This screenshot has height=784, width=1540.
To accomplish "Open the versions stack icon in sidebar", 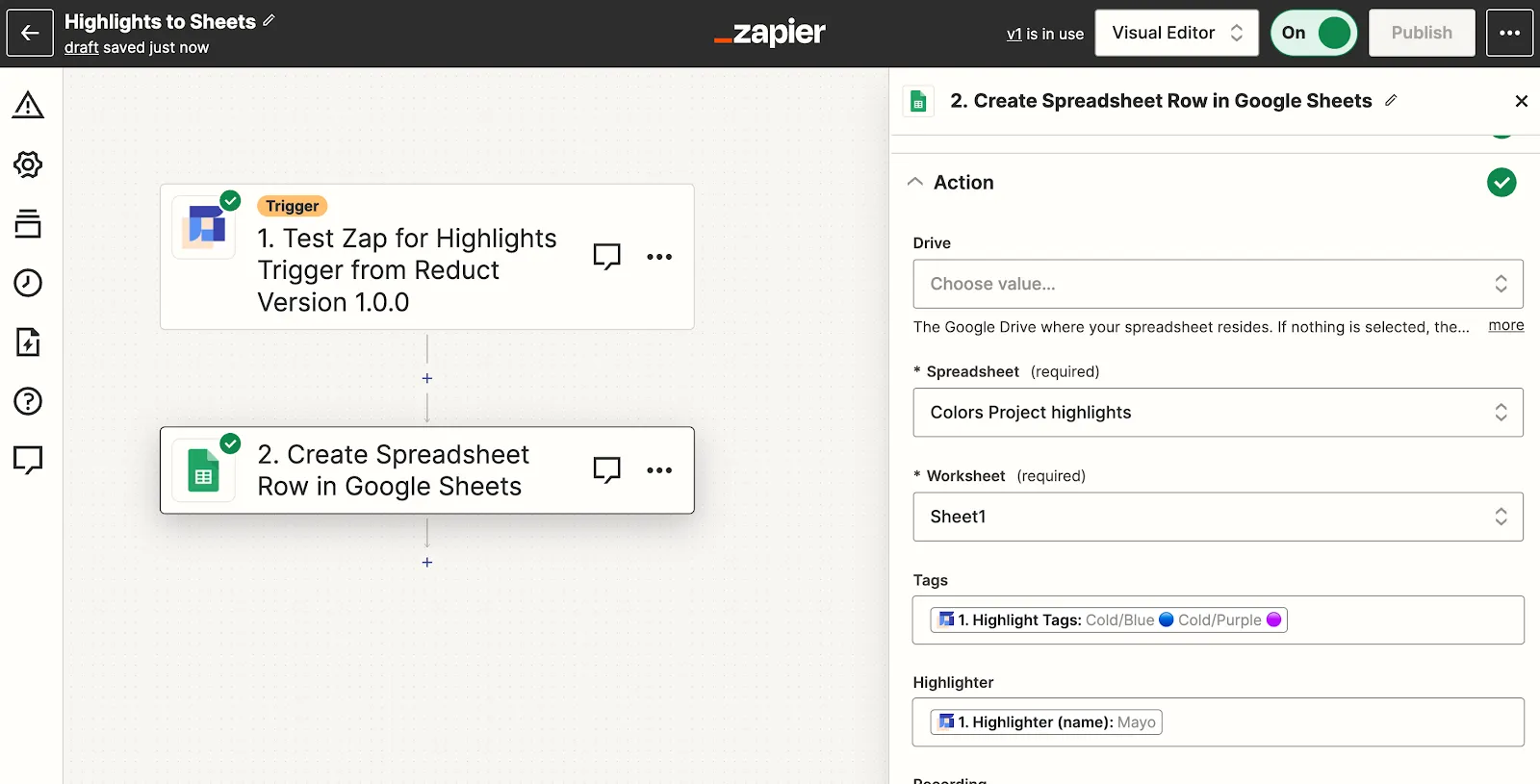I will coord(28,223).
